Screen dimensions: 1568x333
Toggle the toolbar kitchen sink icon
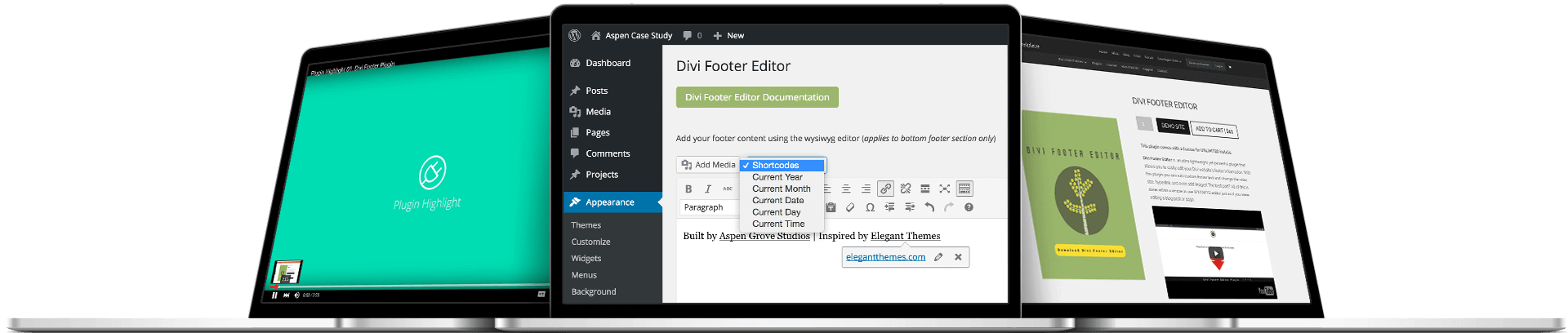point(964,189)
